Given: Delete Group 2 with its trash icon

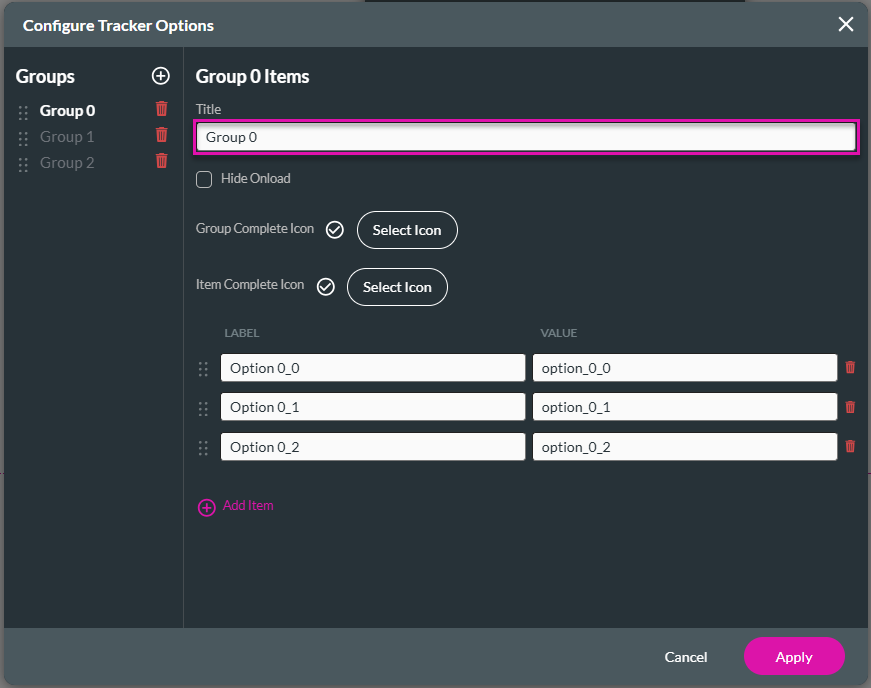Looking at the screenshot, I should pos(161,161).
